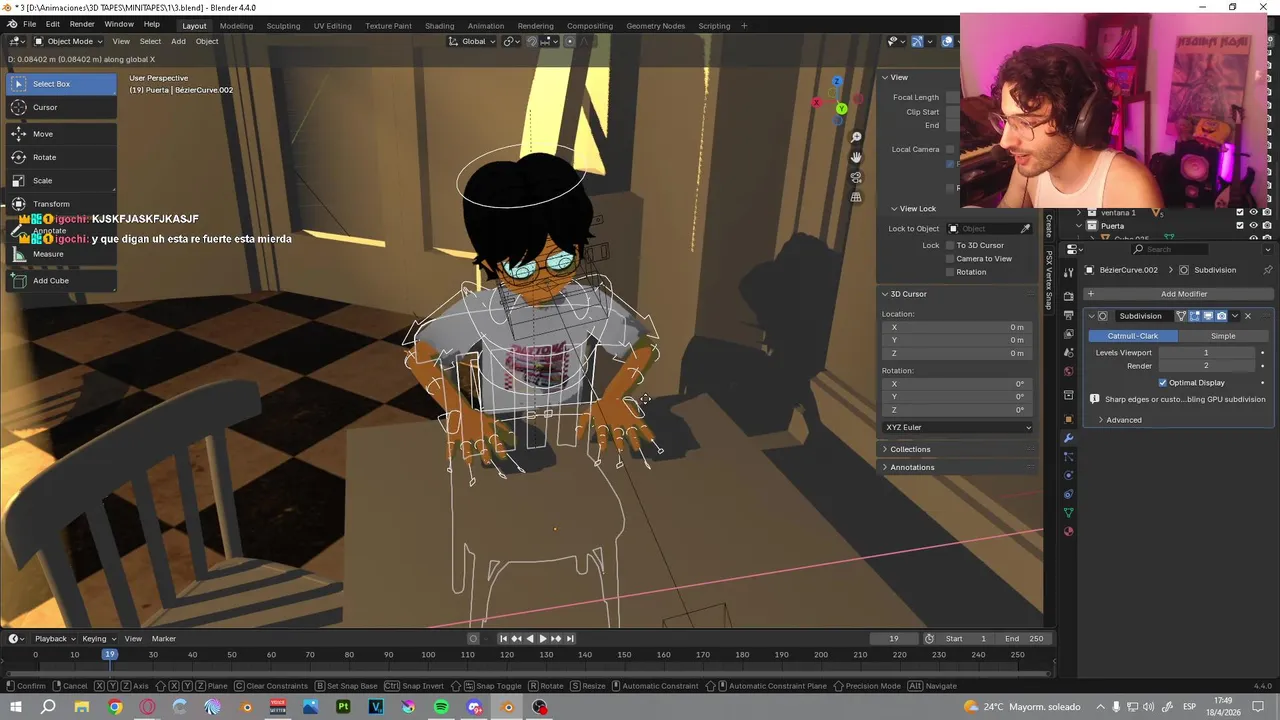The image size is (1280, 720).
Task: Open Spotify from the Windows taskbar
Action: coord(441,707)
